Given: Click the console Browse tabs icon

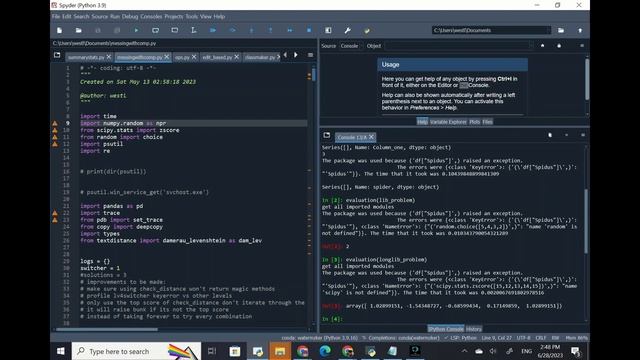Looking at the screenshot, I should tap(327, 135).
